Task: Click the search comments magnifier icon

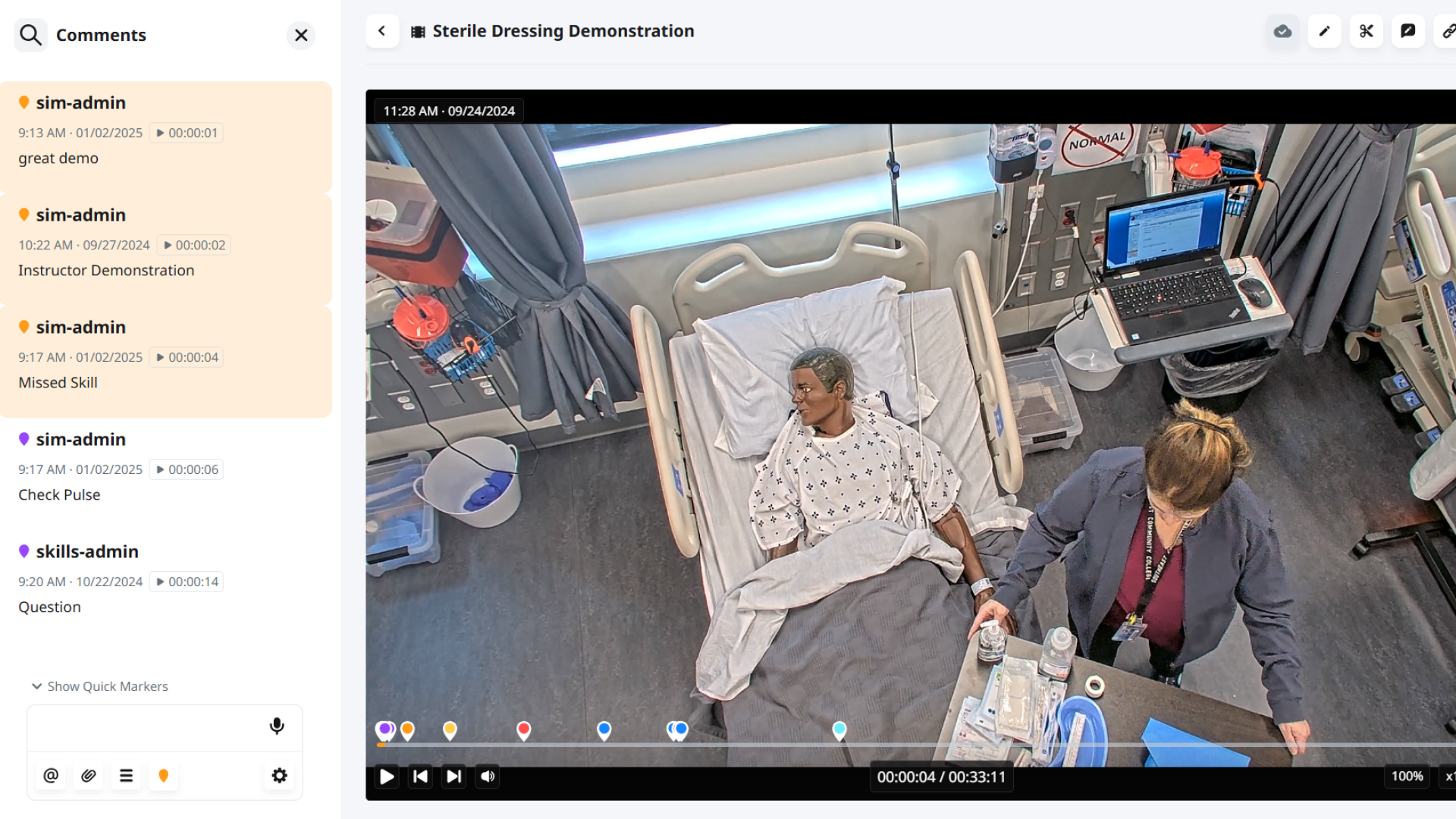Action: (x=30, y=35)
